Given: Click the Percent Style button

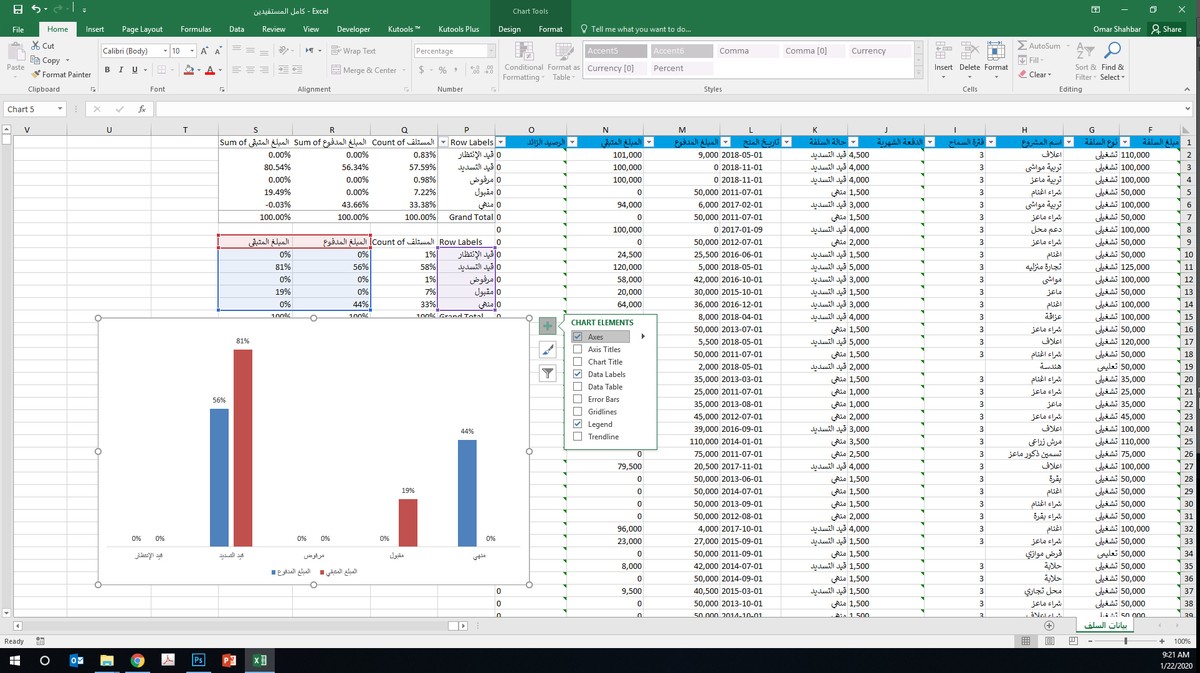Looking at the screenshot, I should click(443, 70).
